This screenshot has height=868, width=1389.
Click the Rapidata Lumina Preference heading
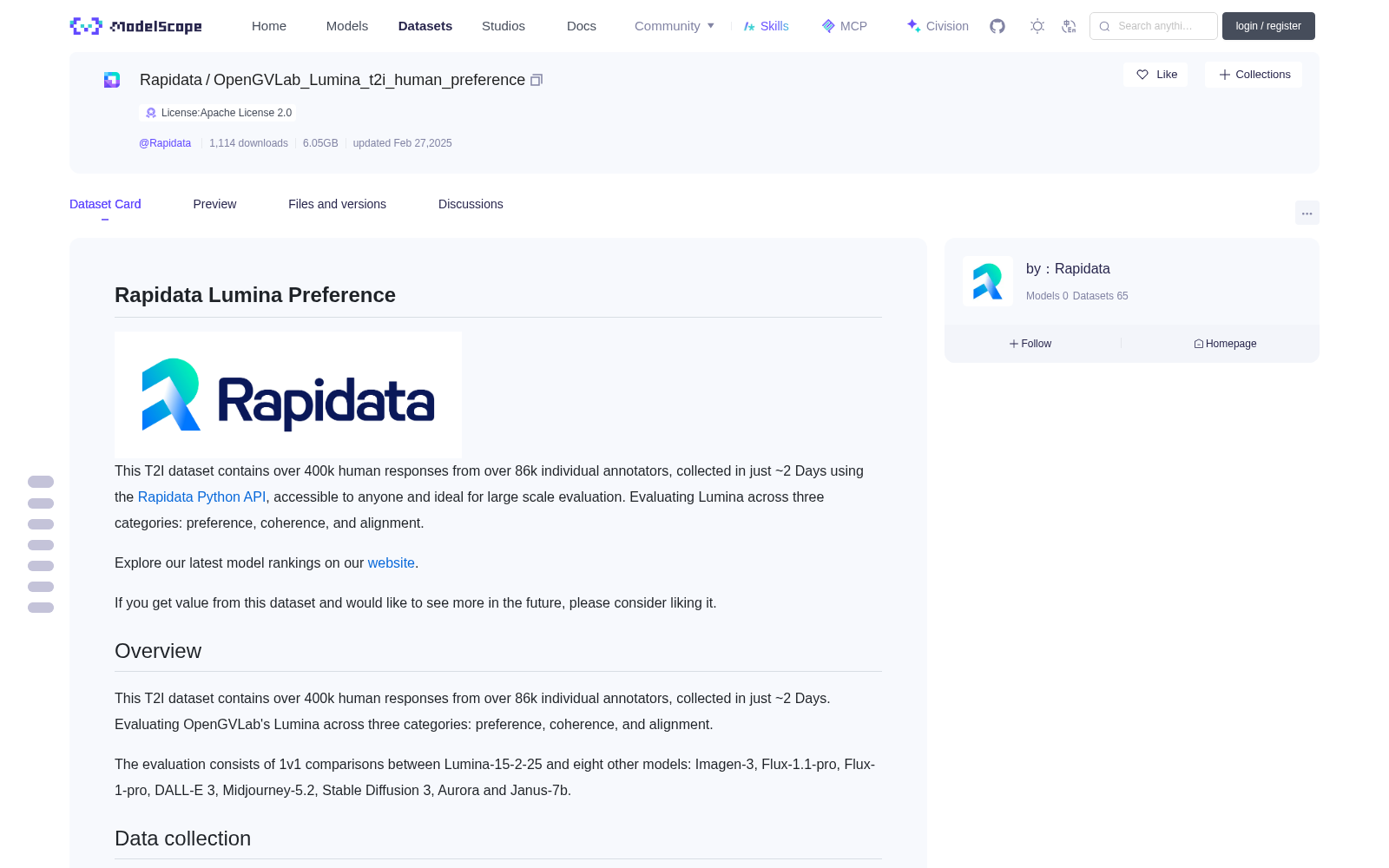(x=255, y=295)
